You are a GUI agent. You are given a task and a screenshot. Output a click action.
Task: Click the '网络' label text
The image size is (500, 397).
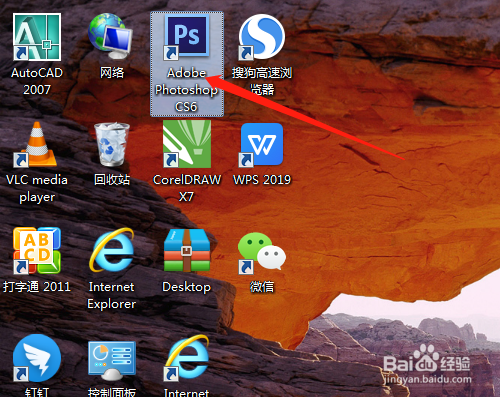pyautogui.click(x=112, y=72)
